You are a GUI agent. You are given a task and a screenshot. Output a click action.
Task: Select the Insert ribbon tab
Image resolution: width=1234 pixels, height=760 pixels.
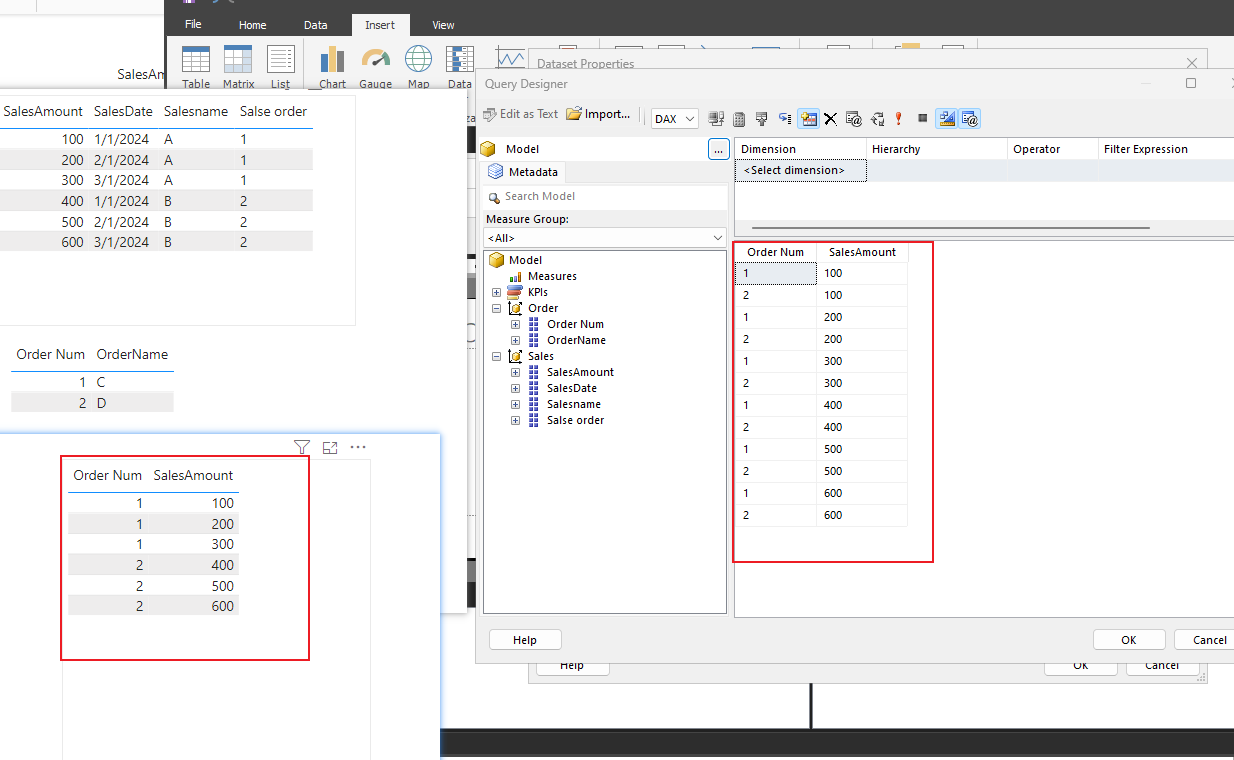379,25
